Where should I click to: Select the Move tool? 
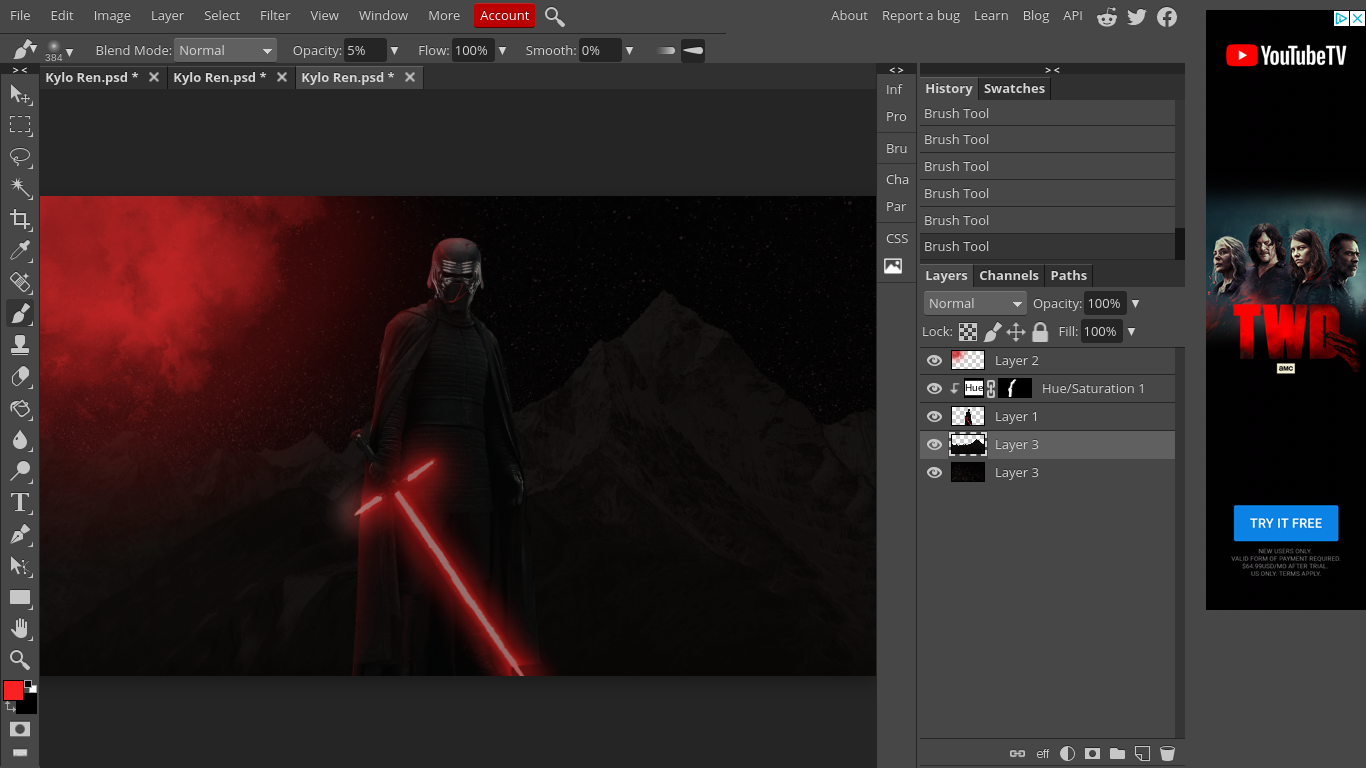19,94
